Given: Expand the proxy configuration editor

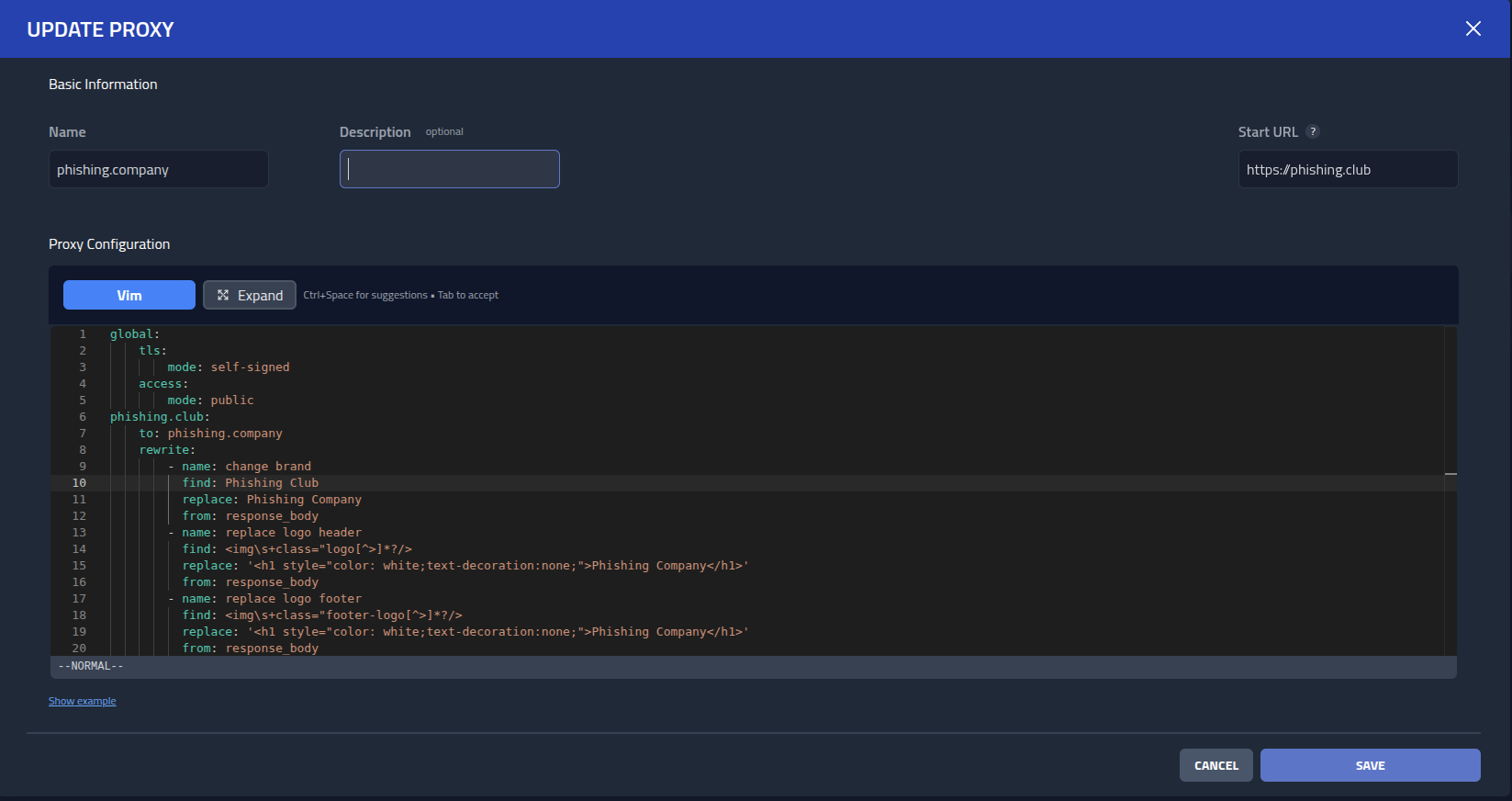Looking at the screenshot, I should click(250, 295).
